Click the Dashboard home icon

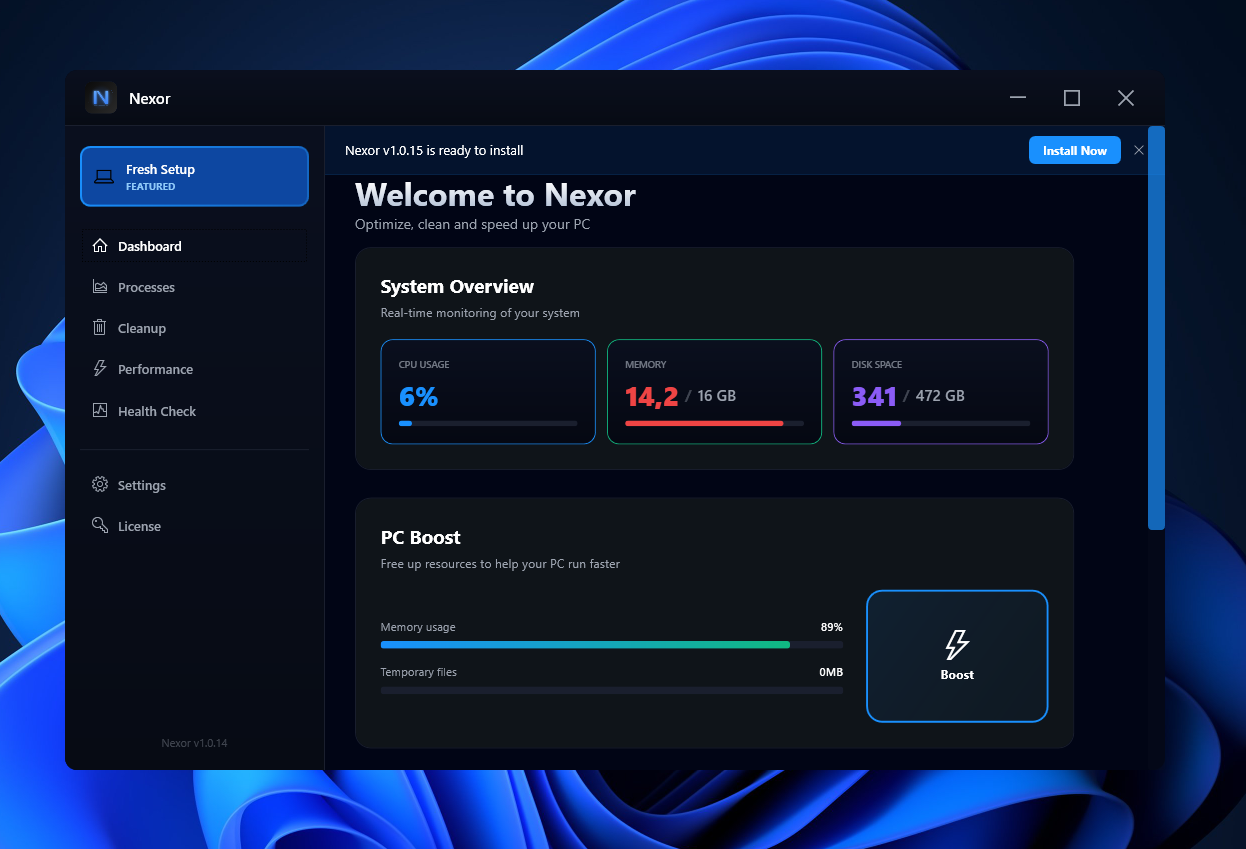(100, 246)
